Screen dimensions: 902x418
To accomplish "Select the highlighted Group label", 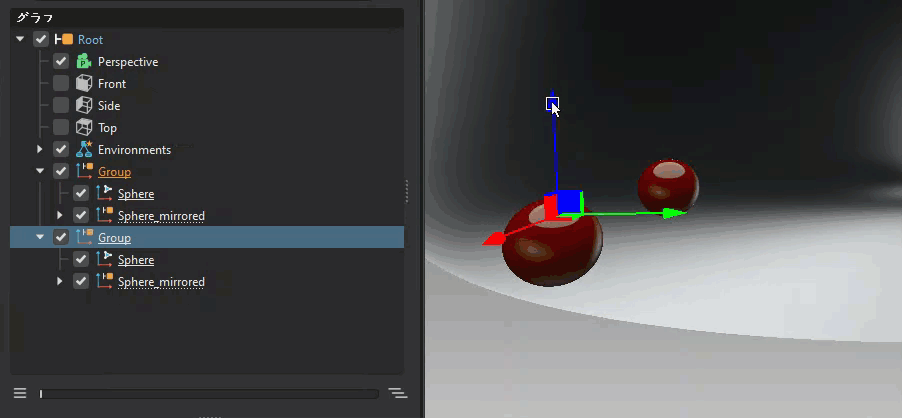I will tap(114, 237).
